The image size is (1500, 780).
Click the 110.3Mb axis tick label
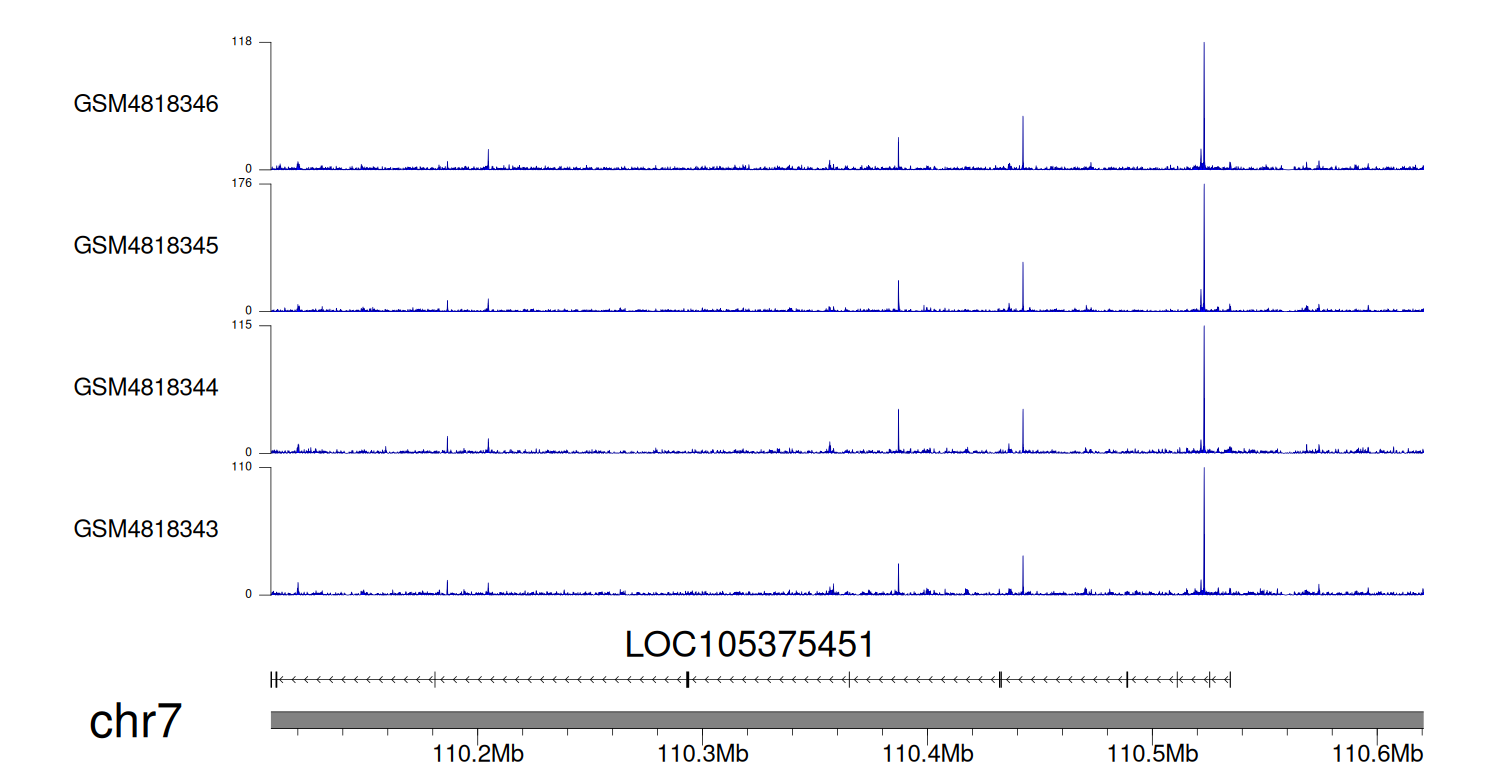click(x=702, y=753)
